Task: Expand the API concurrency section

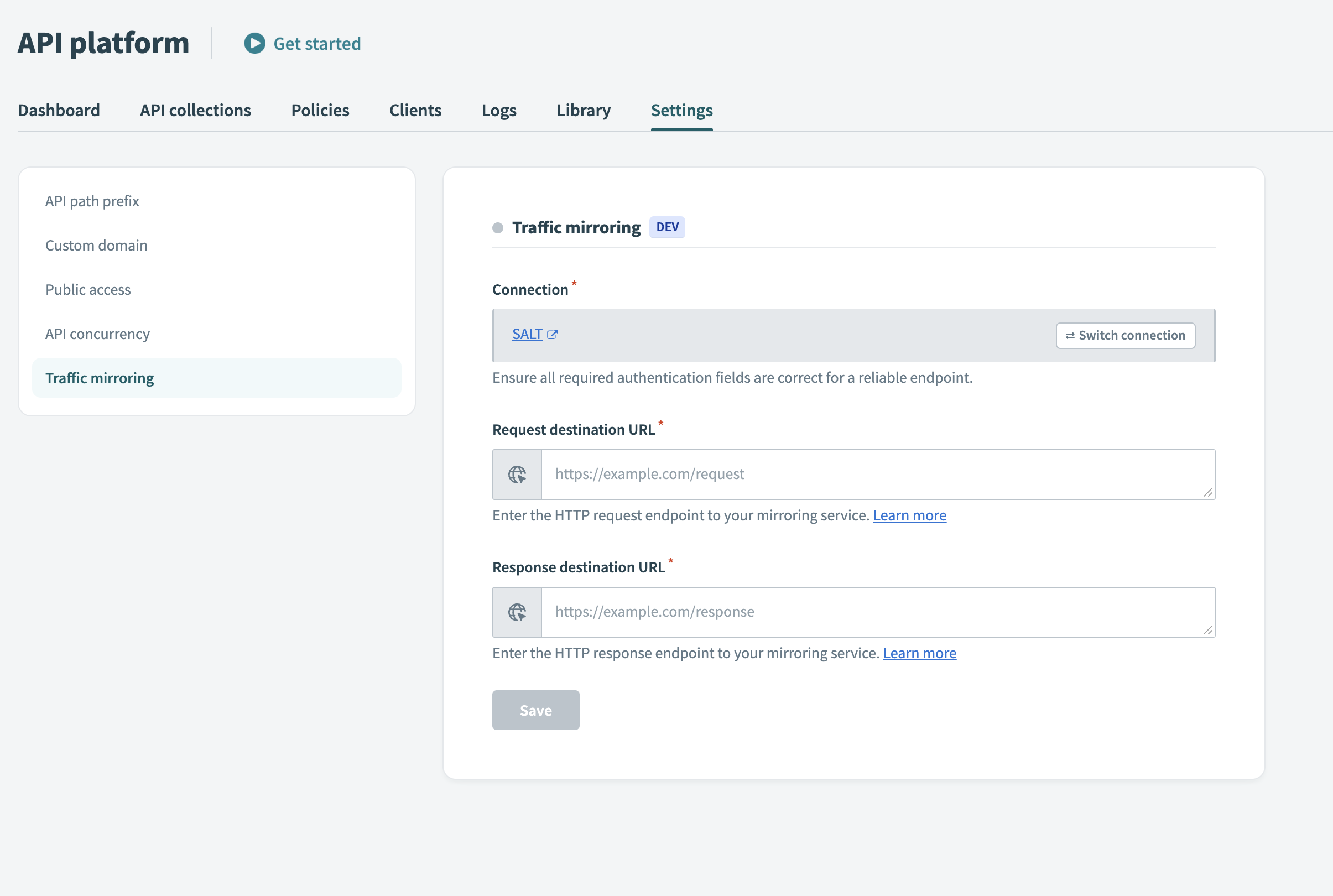Action: 97,334
